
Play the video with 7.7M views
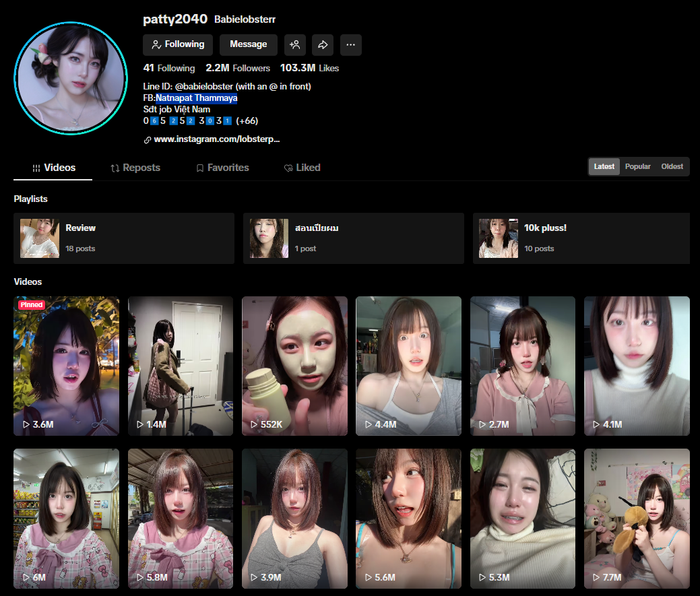pyautogui.click(x=638, y=518)
